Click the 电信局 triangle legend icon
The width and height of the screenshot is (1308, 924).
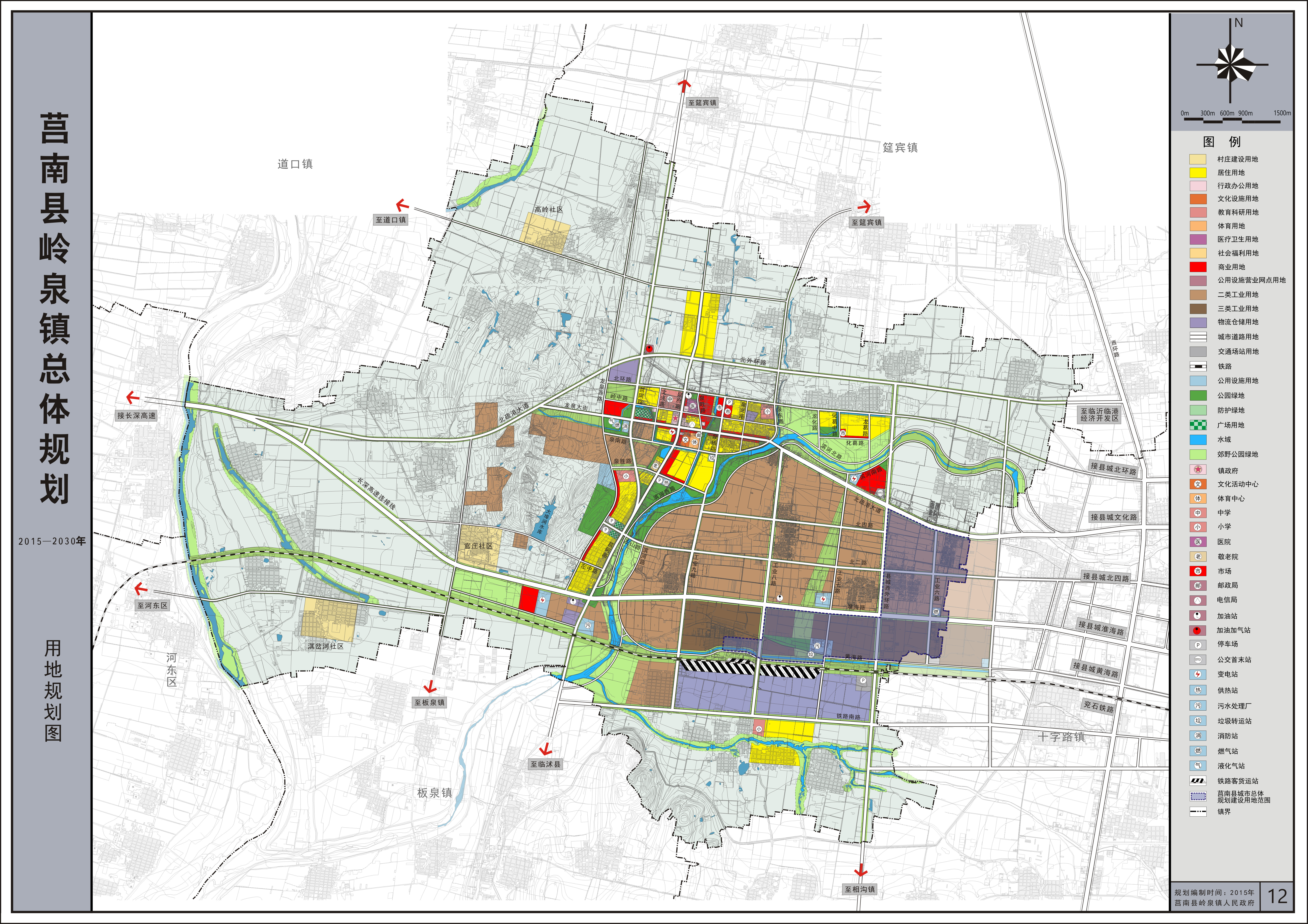[1198, 600]
